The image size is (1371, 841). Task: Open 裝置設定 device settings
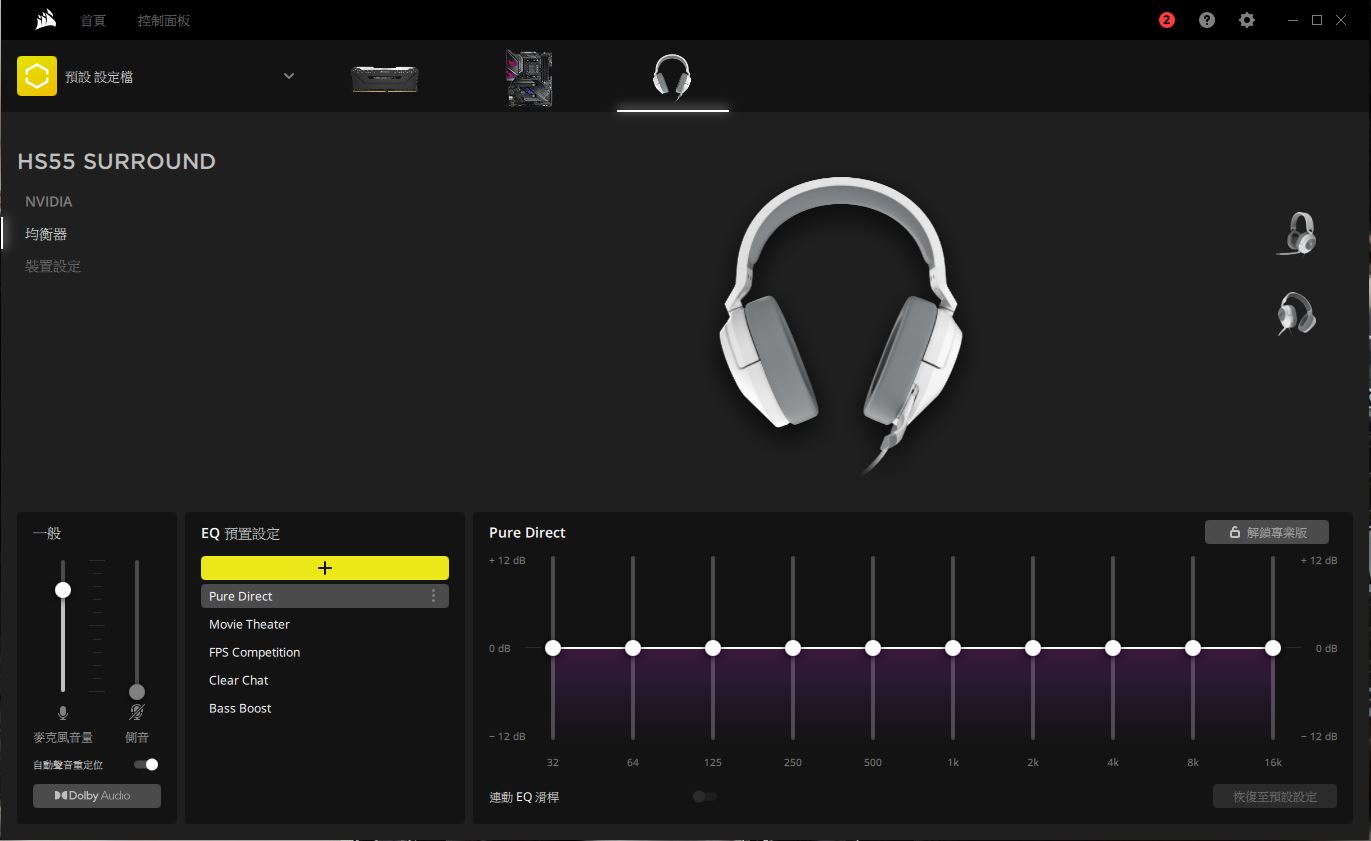53,267
